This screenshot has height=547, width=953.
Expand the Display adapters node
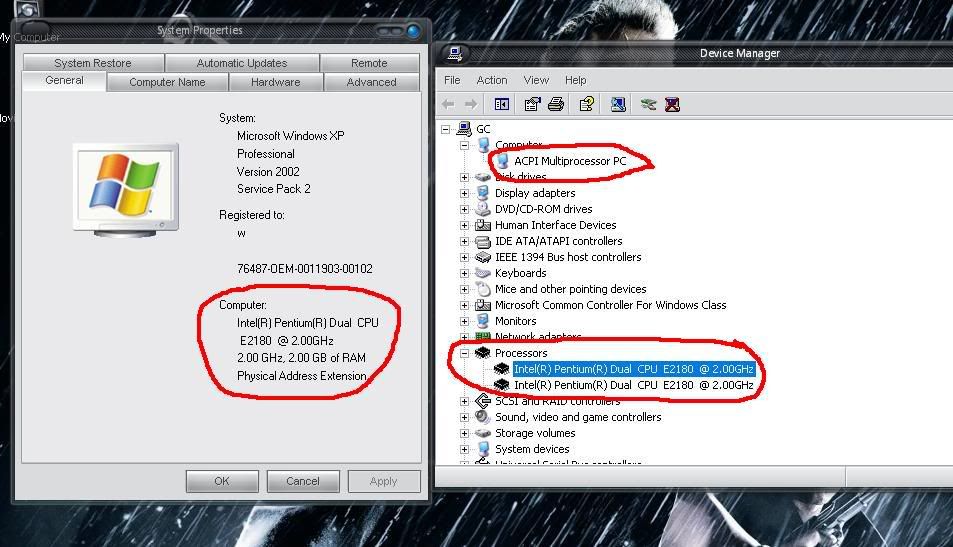point(465,193)
